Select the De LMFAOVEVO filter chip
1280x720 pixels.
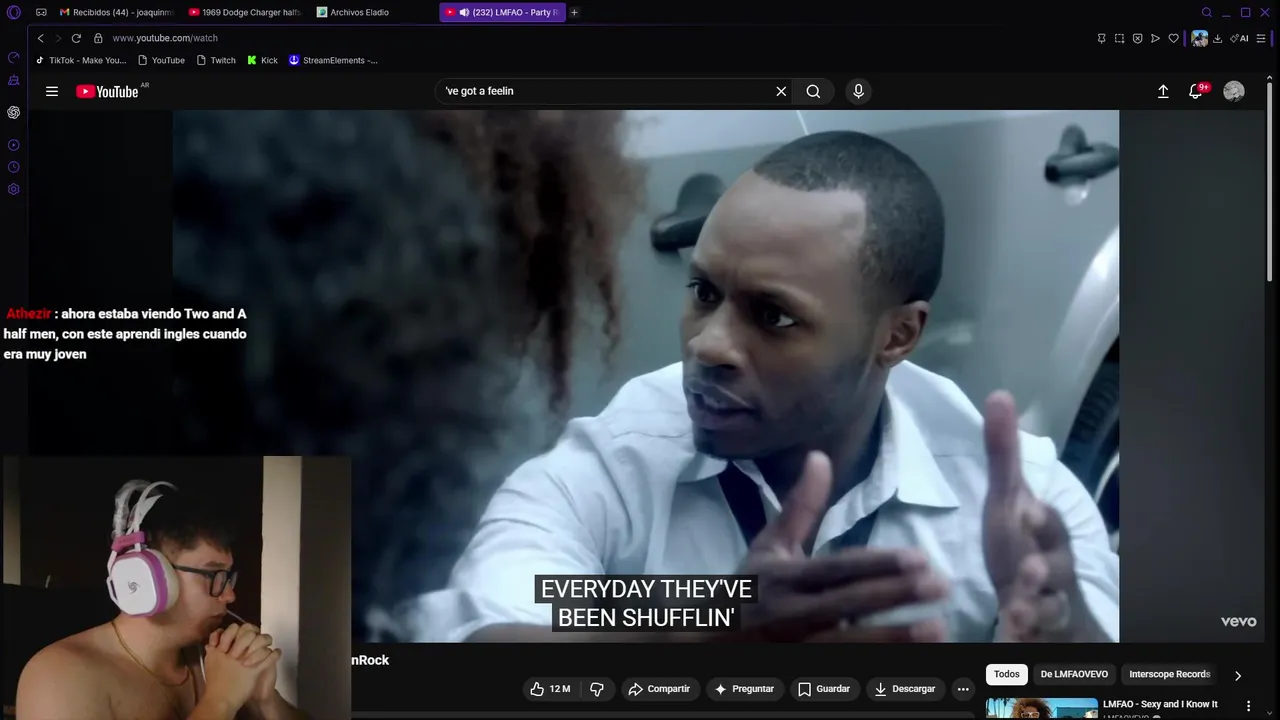click(x=1074, y=675)
